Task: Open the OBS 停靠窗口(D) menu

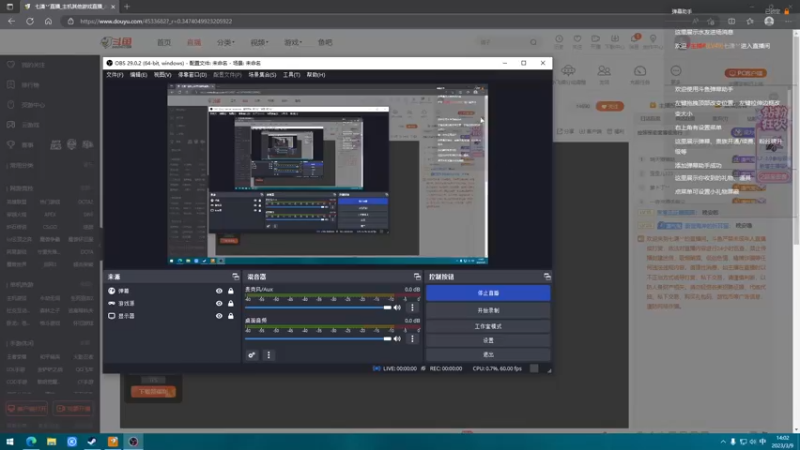Action: [x=192, y=75]
